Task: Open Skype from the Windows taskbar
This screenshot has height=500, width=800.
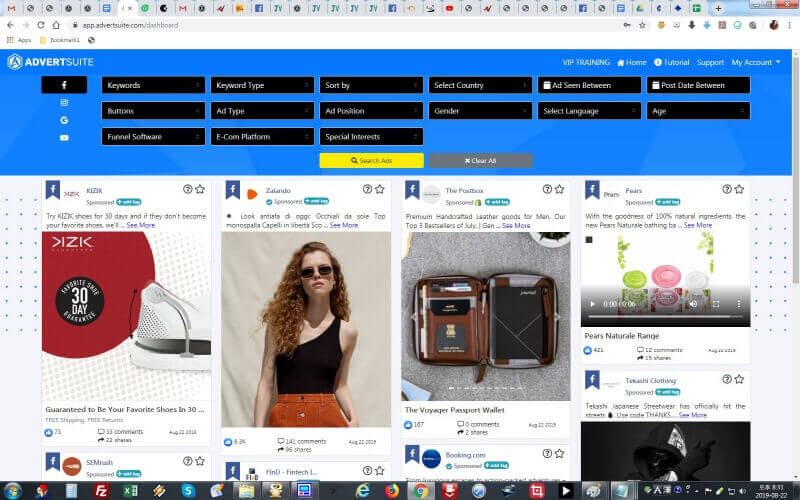Action: click(188, 490)
